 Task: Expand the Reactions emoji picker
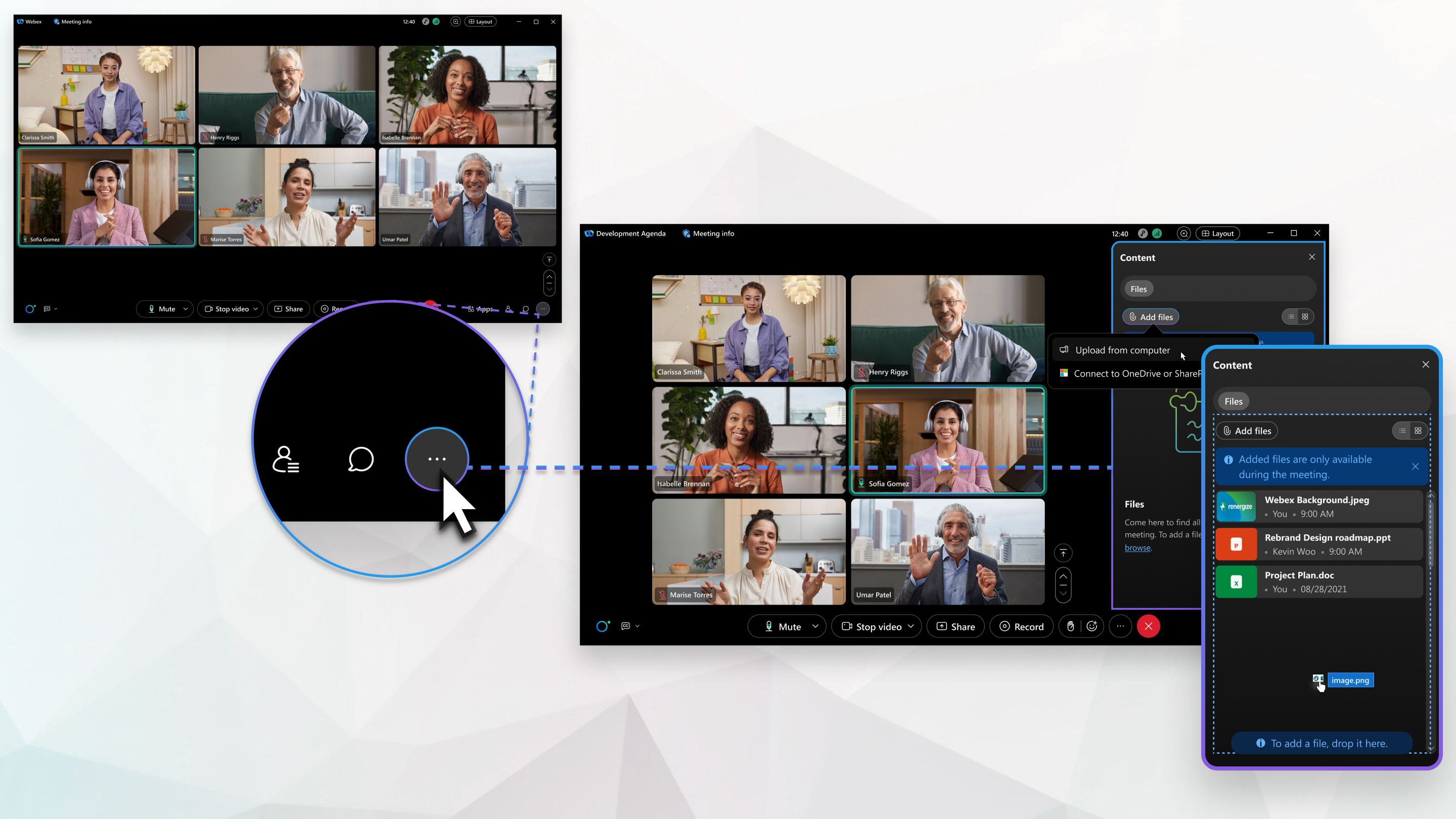[x=1093, y=625]
